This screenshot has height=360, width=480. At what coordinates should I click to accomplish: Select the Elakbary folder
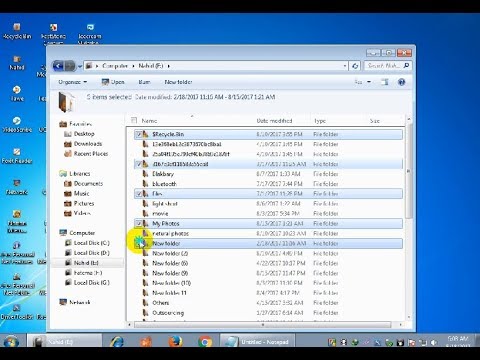[163, 174]
